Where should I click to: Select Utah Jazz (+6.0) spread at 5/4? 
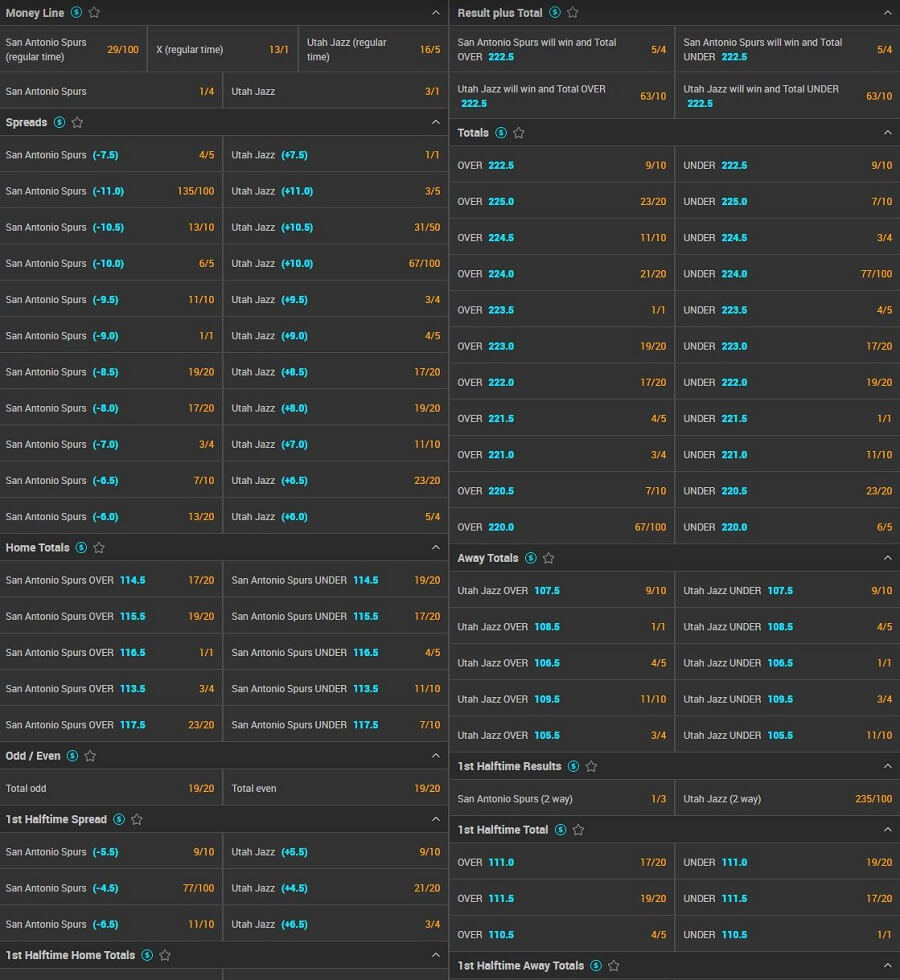tap(336, 517)
